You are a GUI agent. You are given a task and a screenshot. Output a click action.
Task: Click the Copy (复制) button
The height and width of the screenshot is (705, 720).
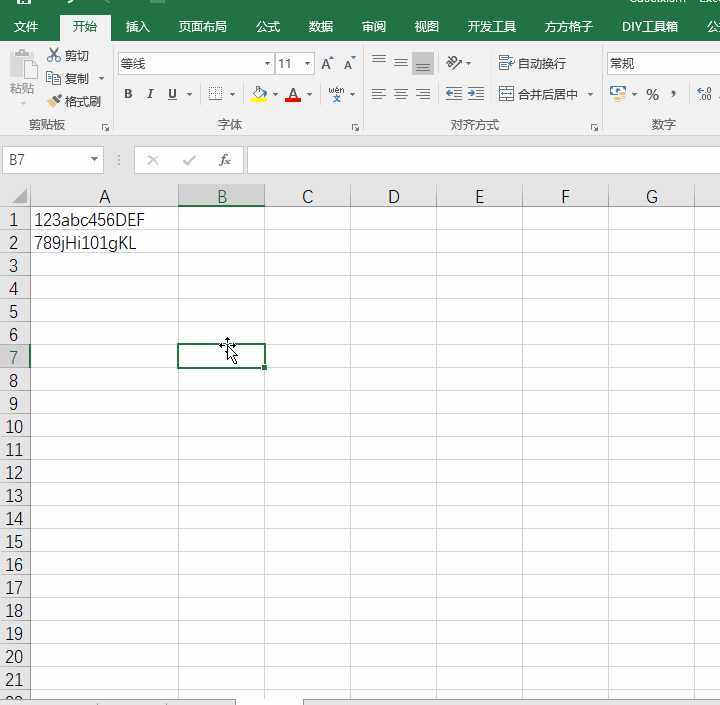pos(68,78)
